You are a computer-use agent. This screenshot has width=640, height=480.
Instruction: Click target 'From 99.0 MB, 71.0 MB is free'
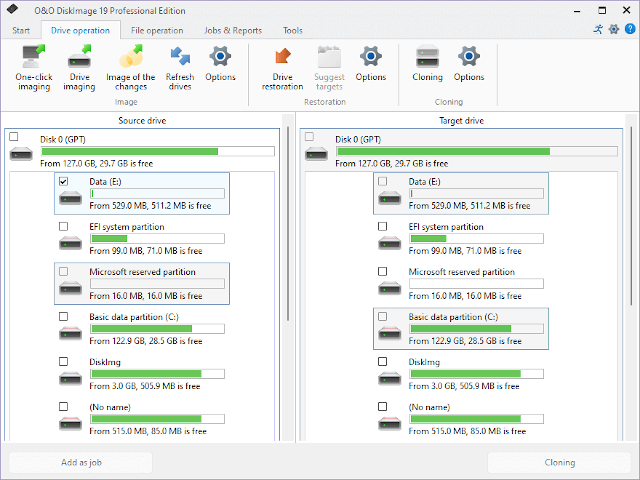click(x=465, y=251)
